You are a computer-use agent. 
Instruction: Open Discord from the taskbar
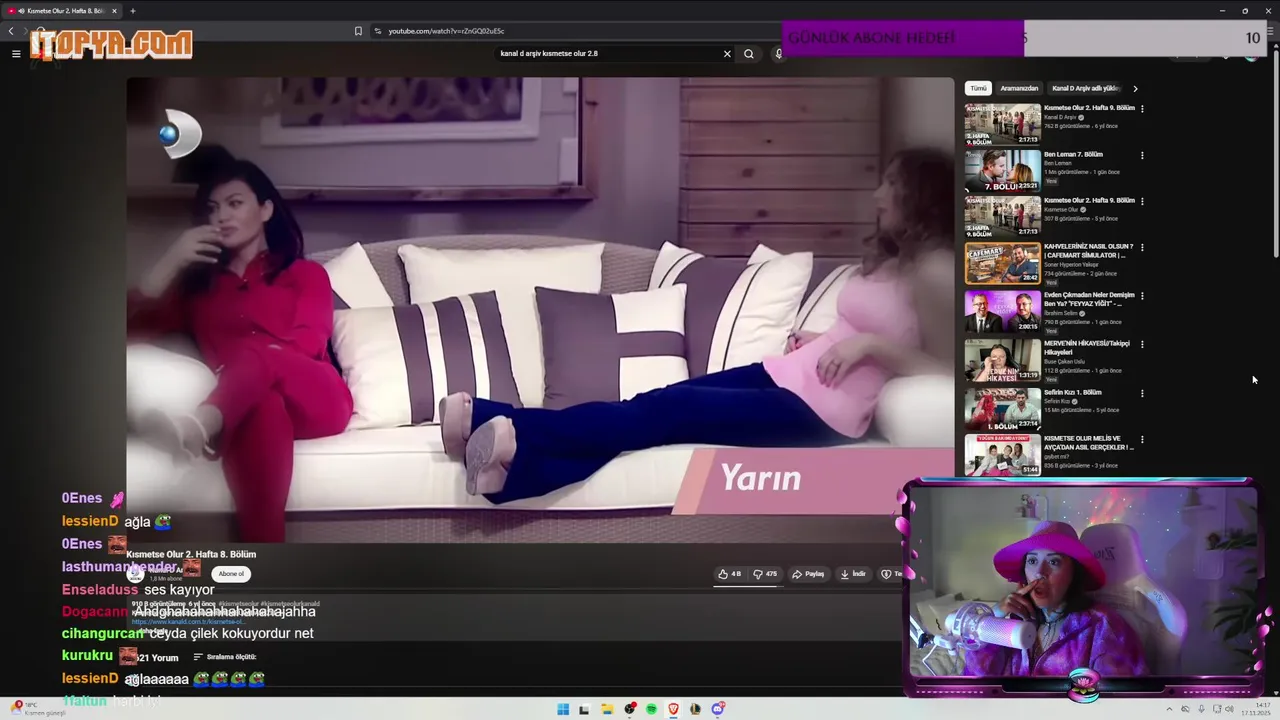click(717, 709)
